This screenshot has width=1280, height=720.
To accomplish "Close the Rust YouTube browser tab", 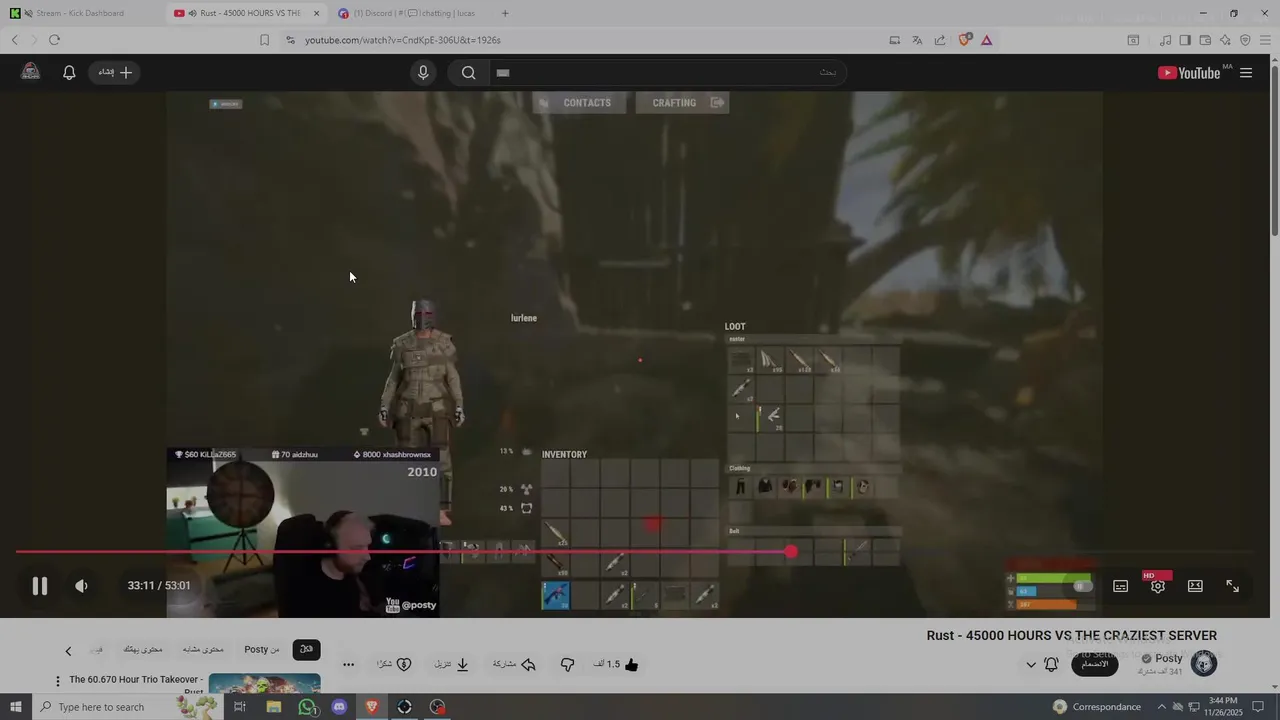I will pos(316,13).
